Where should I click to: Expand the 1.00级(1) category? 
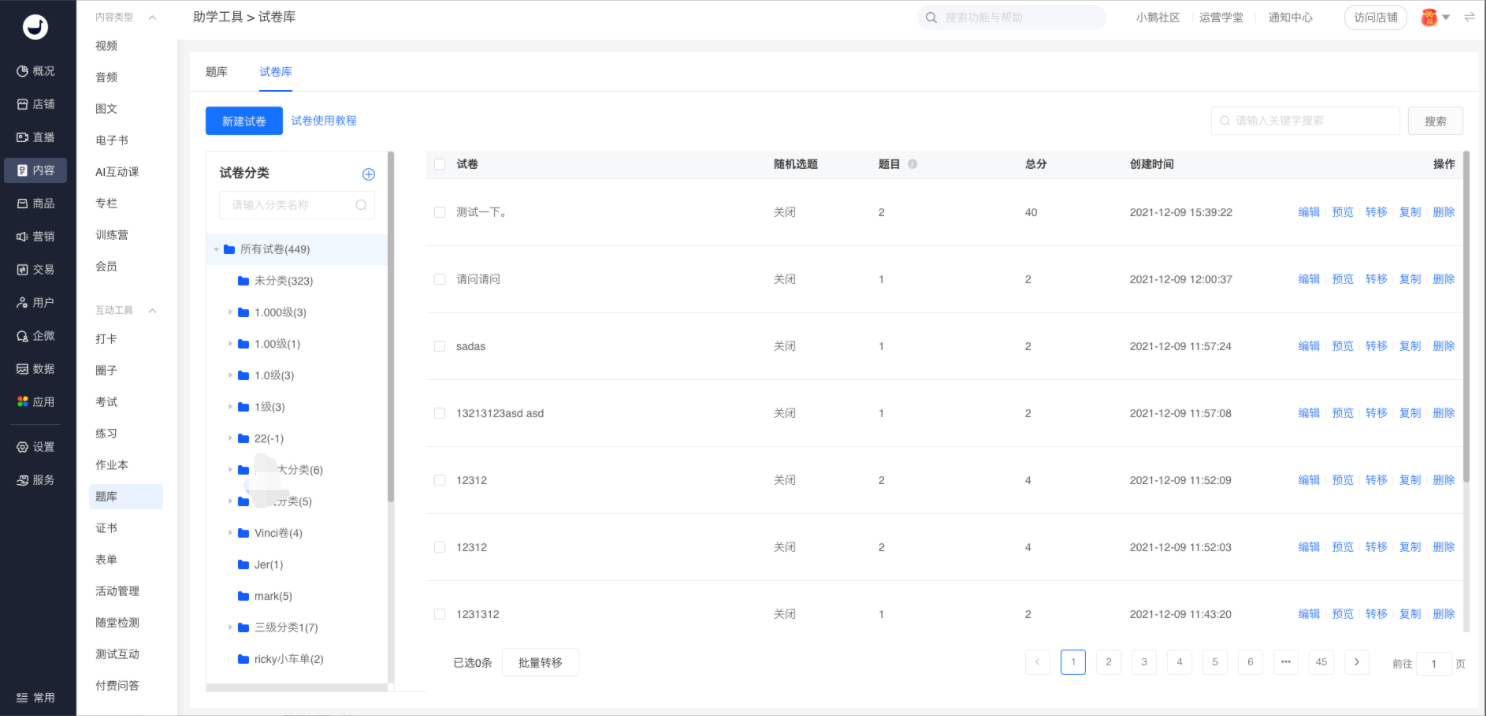coord(230,344)
